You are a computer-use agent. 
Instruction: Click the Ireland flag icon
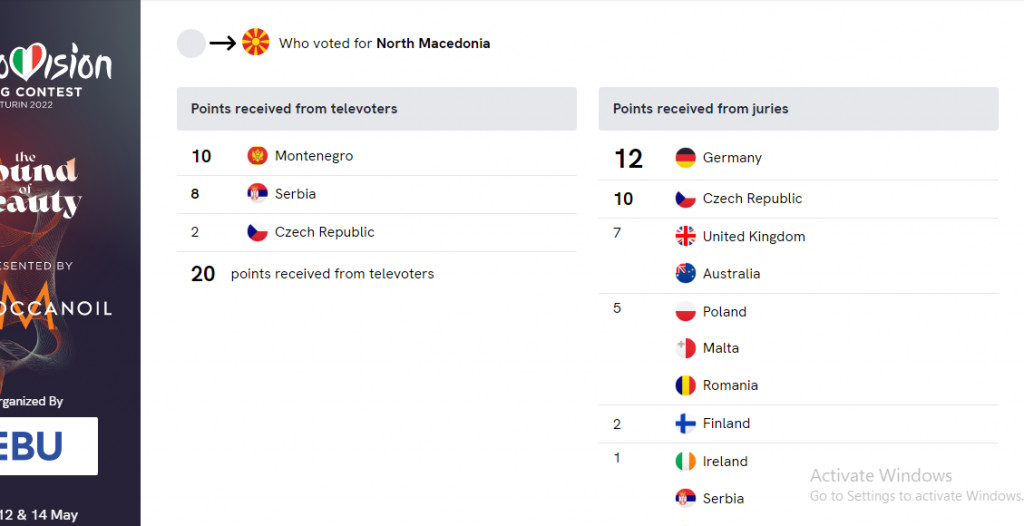coord(685,461)
